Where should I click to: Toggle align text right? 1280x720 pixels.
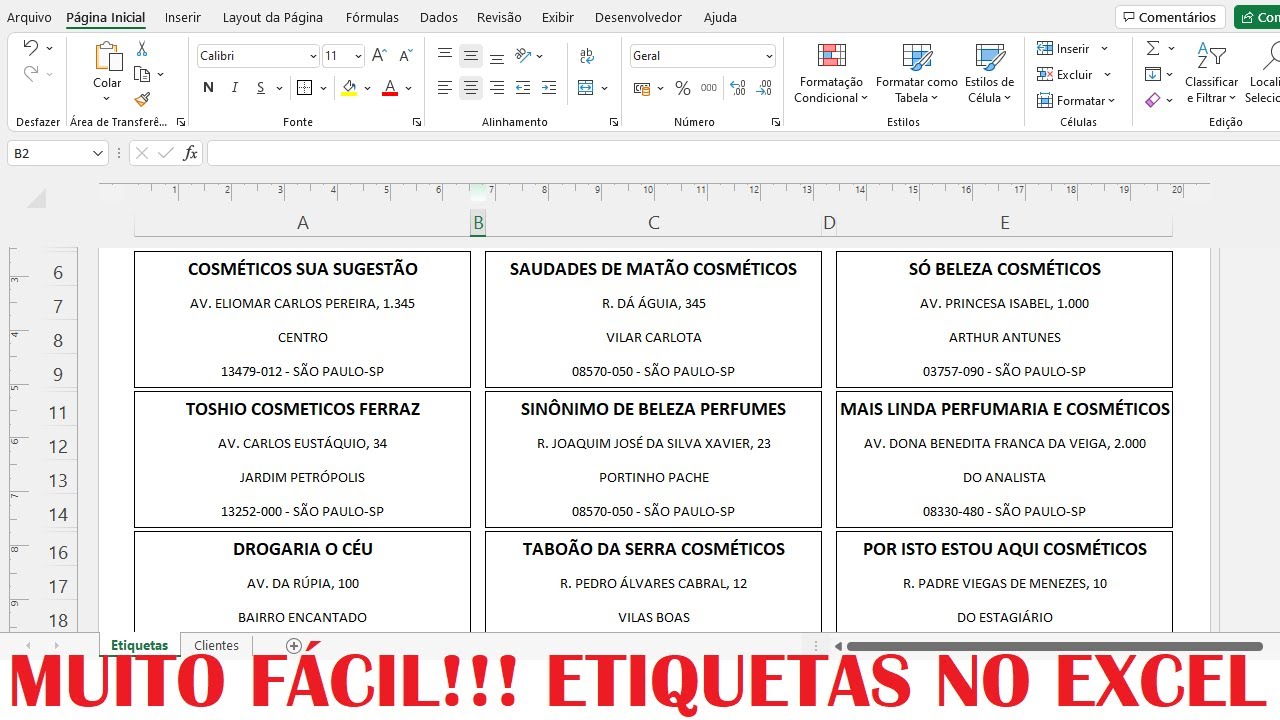[x=497, y=88]
